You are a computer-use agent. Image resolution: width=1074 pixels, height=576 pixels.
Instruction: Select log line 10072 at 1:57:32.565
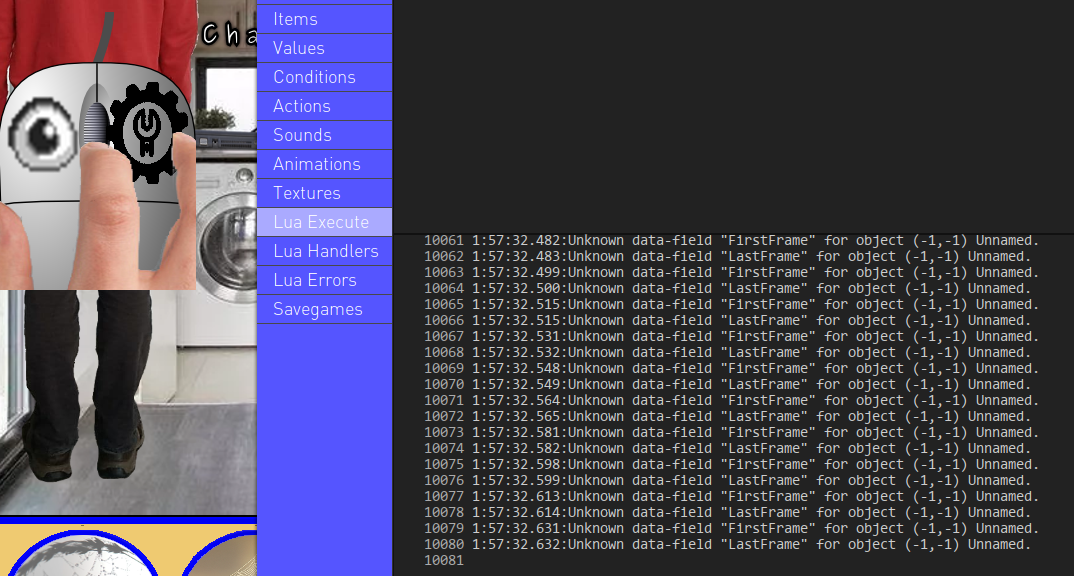click(727, 416)
